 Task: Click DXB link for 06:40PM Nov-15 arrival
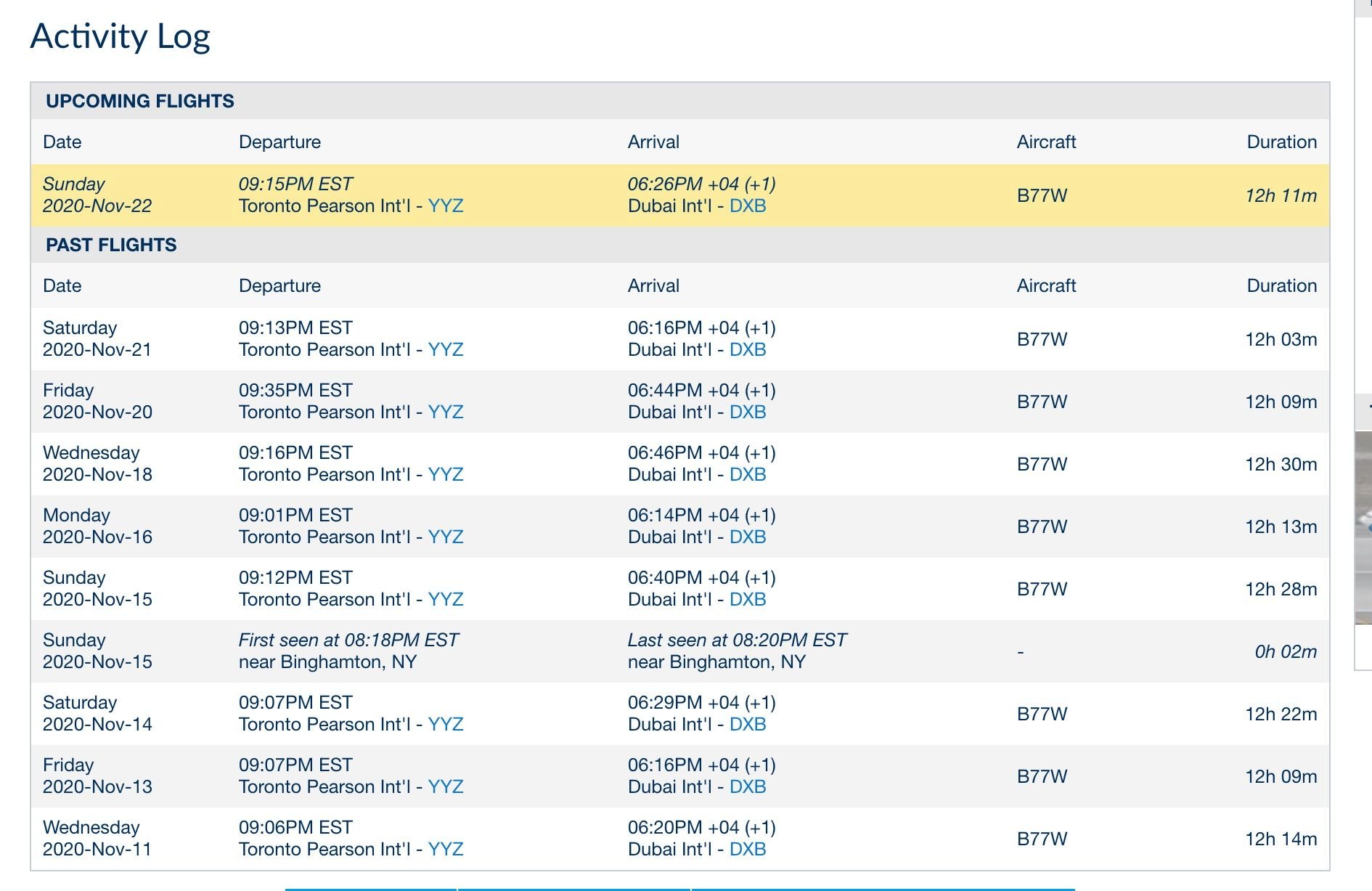747,600
